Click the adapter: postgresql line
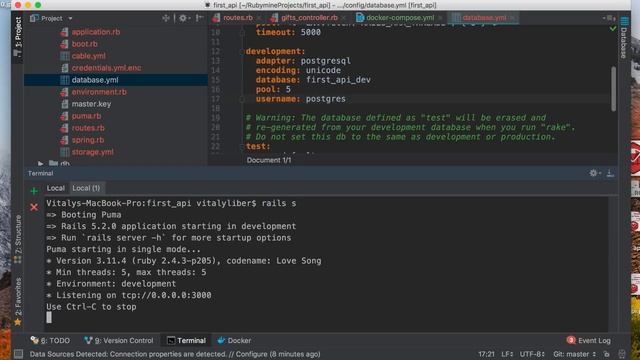This screenshot has width=640, height=360. (303, 61)
